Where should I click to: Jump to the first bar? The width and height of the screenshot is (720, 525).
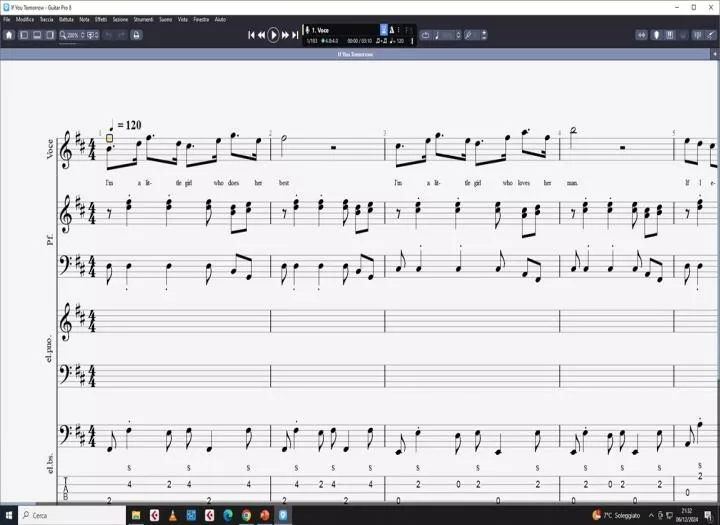251,35
